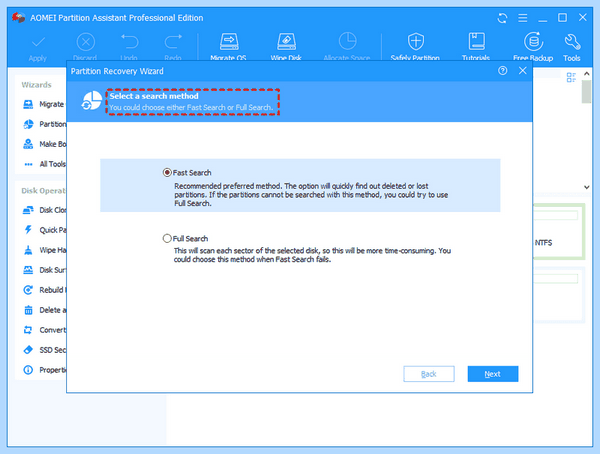Screen dimensions: 600x454
Task: Click the Back button
Action: [x=429, y=374]
